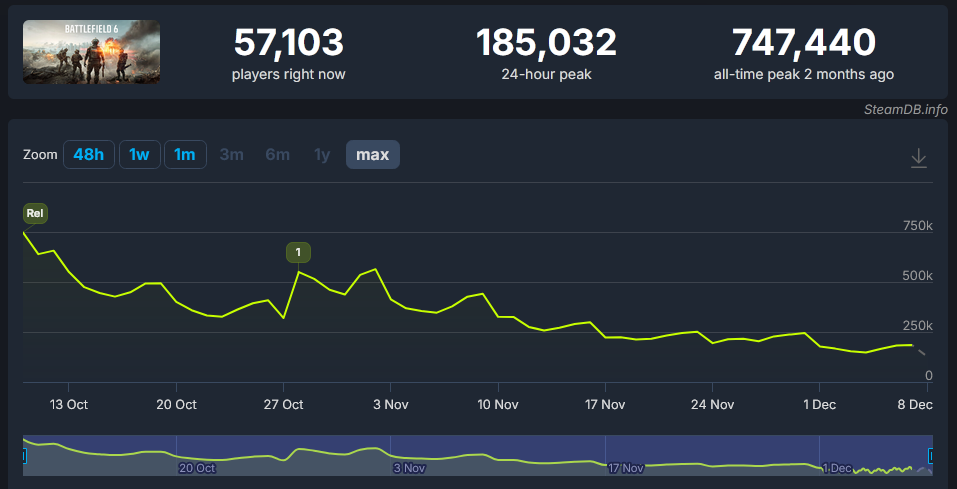Click the 1 Dec axis label
This screenshot has width=957, height=489.
click(820, 404)
